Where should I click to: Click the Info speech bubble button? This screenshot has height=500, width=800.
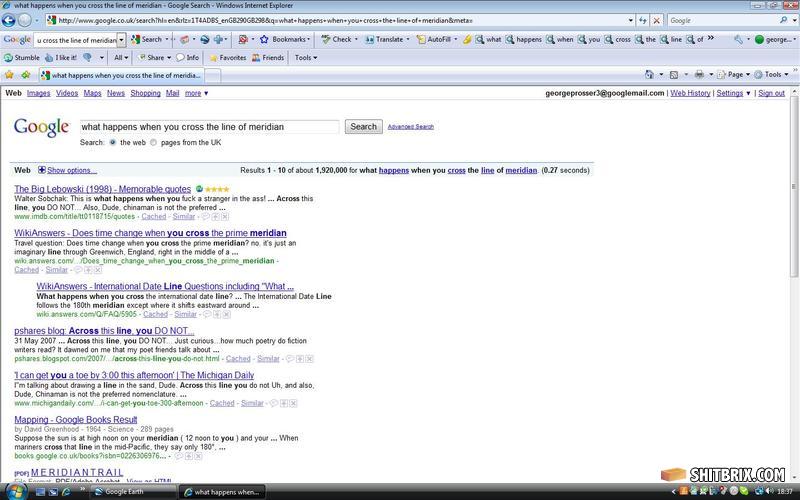tap(187, 58)
